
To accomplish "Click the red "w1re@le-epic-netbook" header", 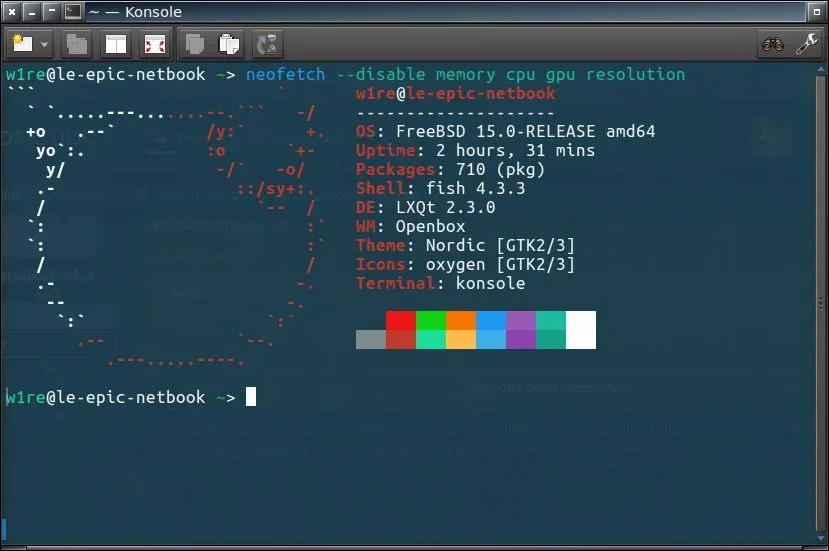I will [455, 94].
